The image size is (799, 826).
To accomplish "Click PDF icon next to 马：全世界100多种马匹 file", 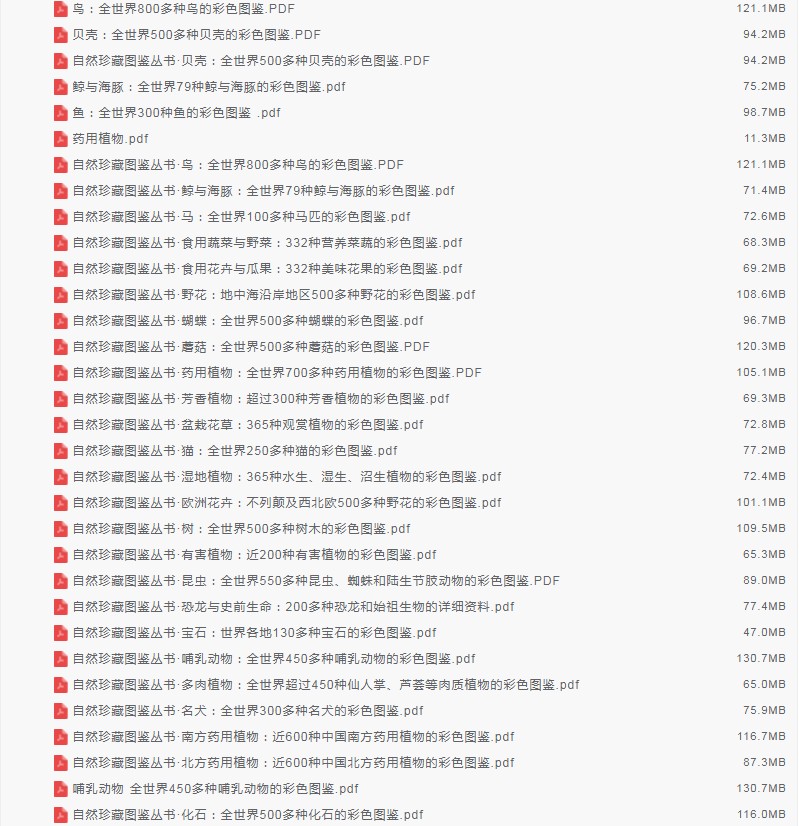I will [x=61, y=217].
